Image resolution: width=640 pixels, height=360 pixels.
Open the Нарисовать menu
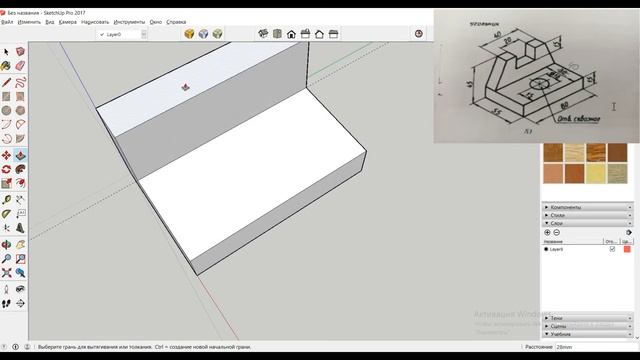95,22
